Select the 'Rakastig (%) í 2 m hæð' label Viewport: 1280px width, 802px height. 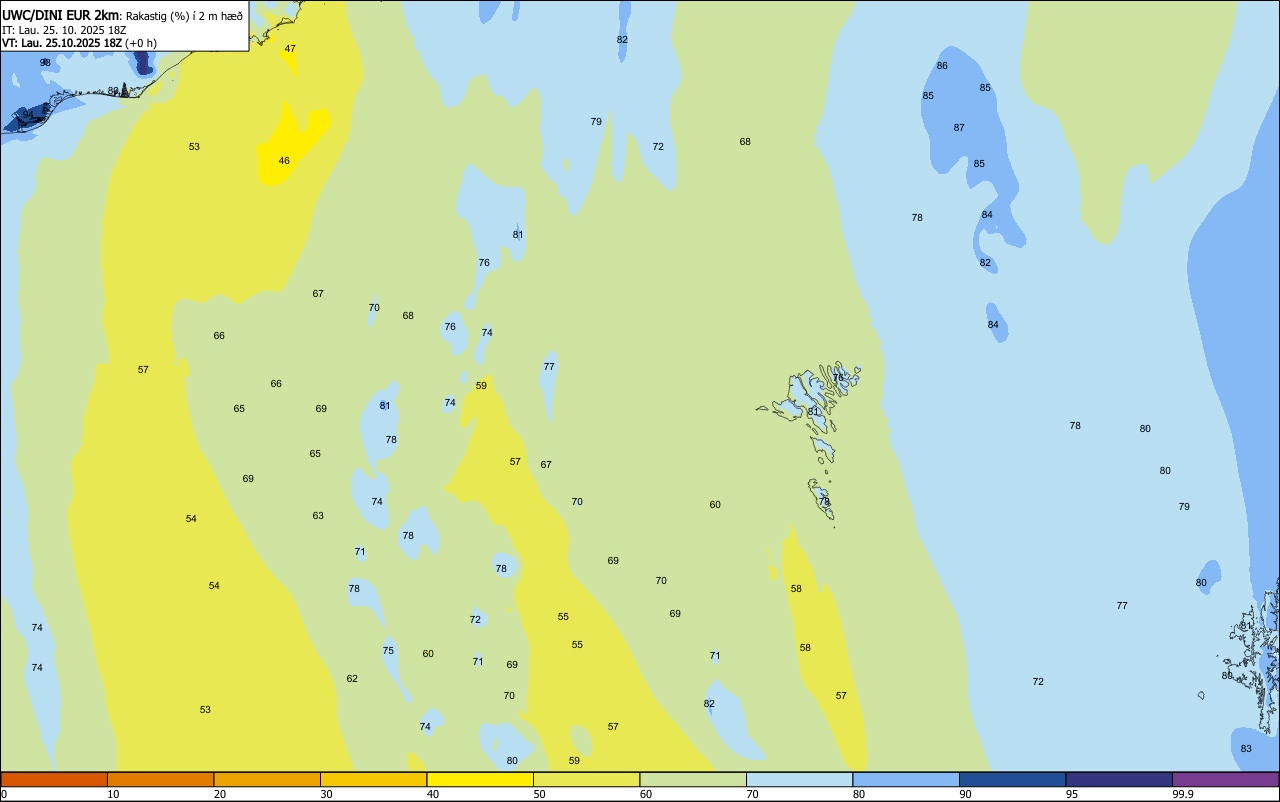184,16
